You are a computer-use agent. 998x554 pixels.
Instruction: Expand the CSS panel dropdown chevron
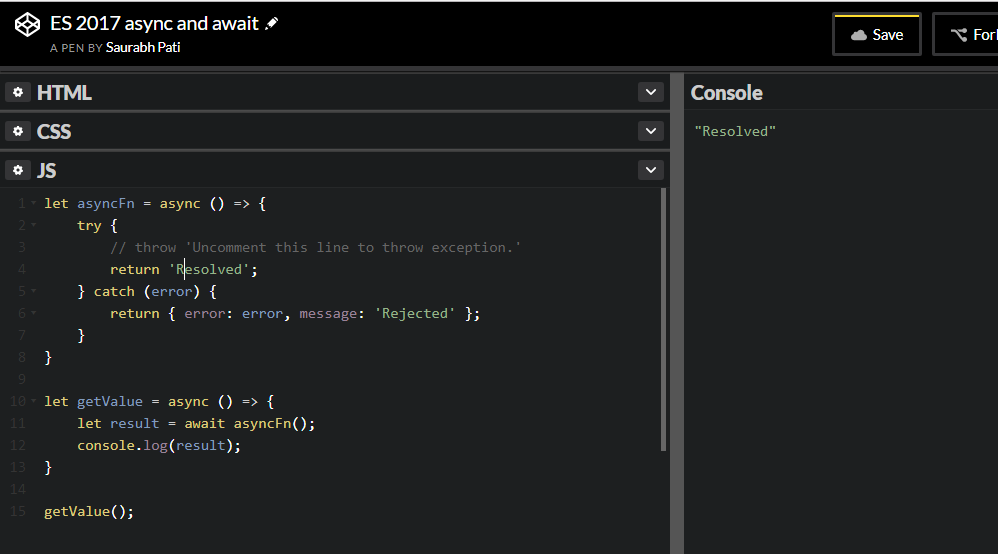tap(651, 131)
